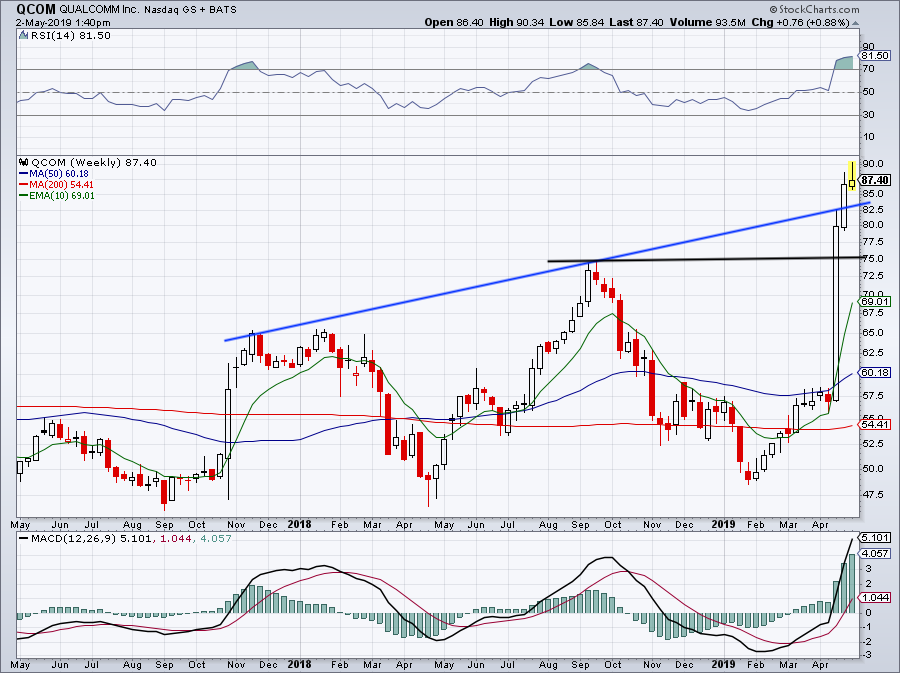
Task: Open the StockCharts.com watermark link
Action: click(x=814, y=9)
